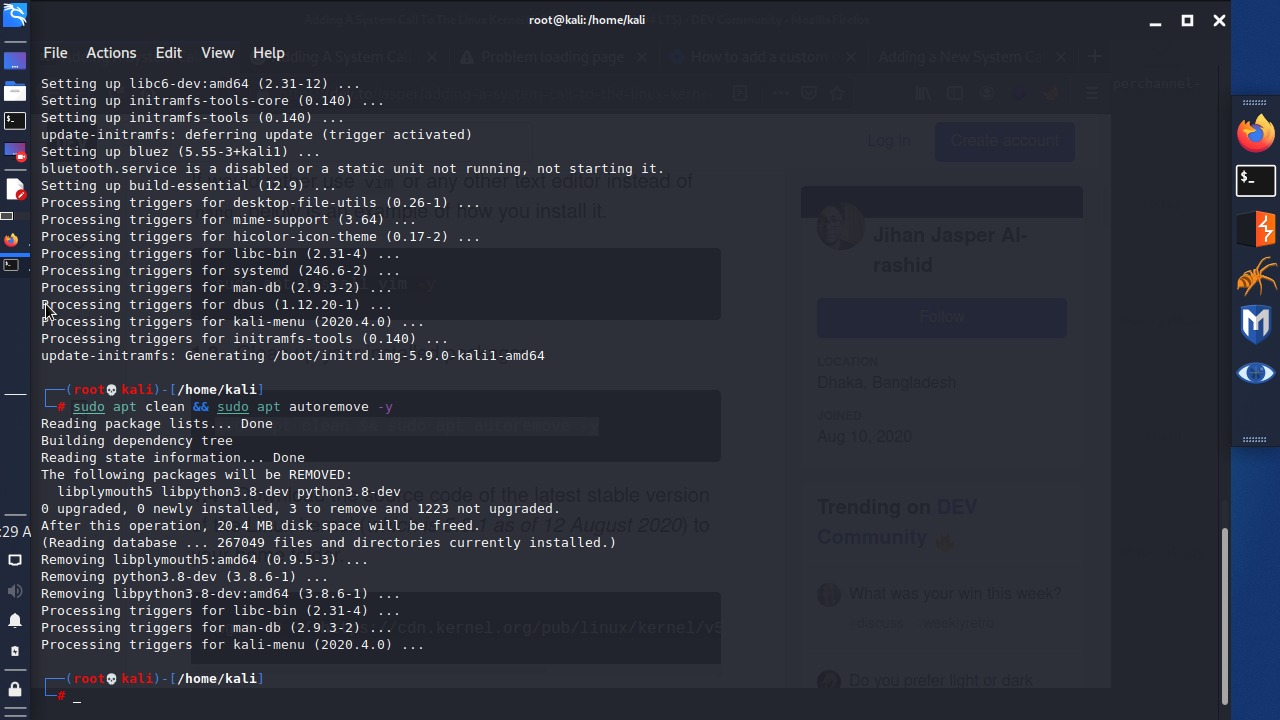Click the orange spider icon in the dock
1280x720 pixels.
(1256, 277)
